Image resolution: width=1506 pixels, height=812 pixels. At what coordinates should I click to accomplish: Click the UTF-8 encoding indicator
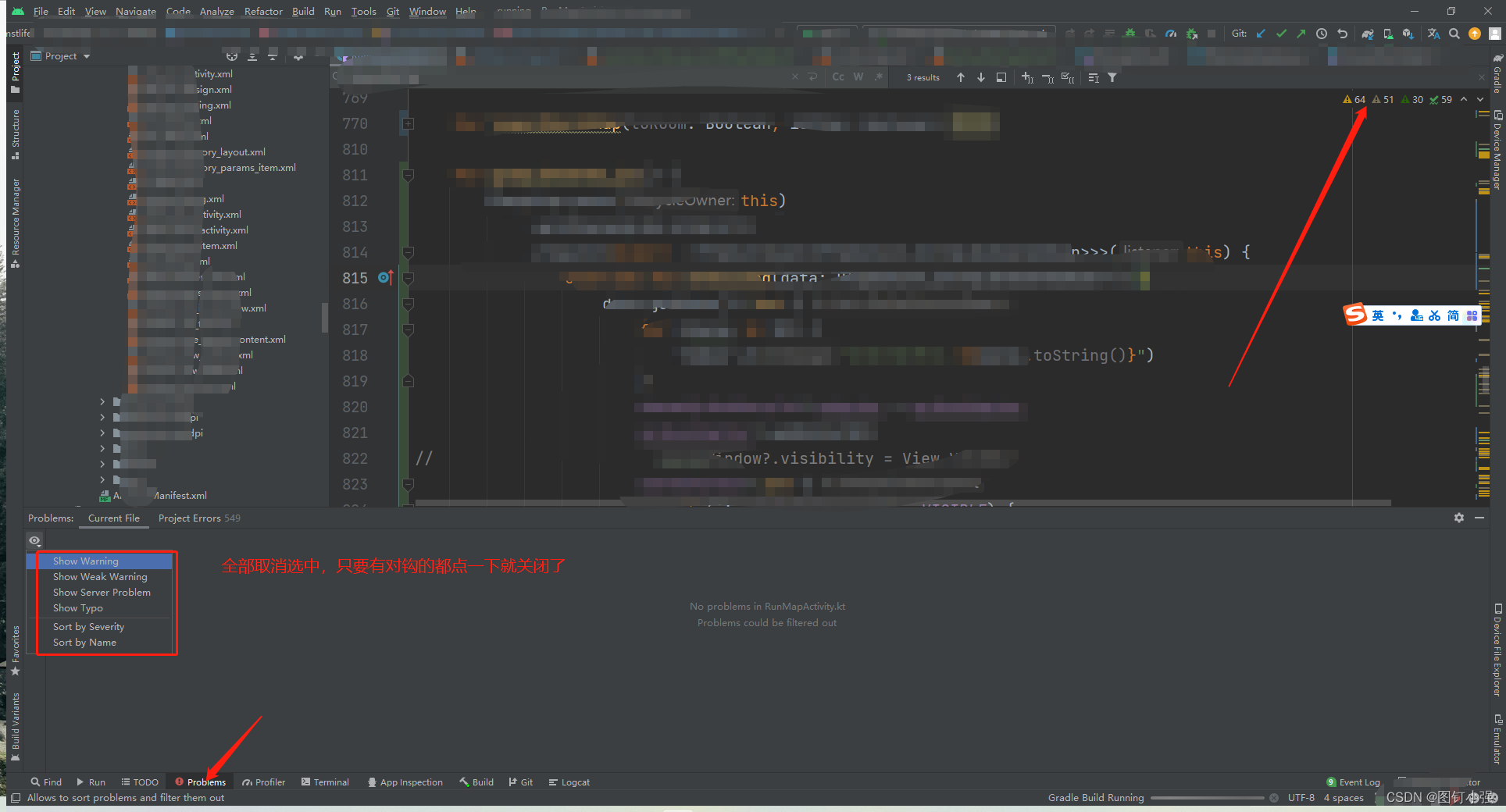[x=1302, y=797]
